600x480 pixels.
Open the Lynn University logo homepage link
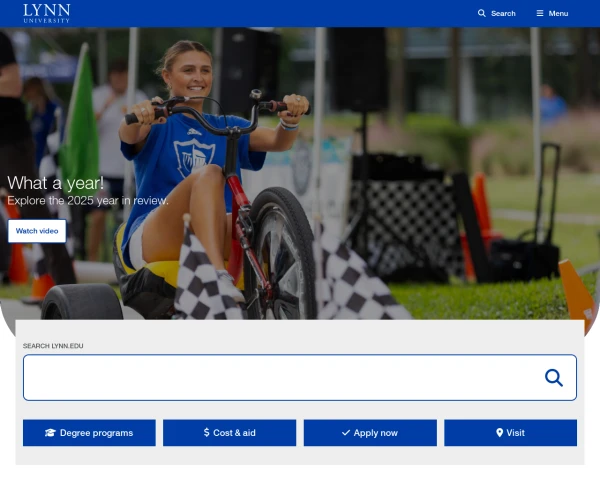click(x=47, y=14)
